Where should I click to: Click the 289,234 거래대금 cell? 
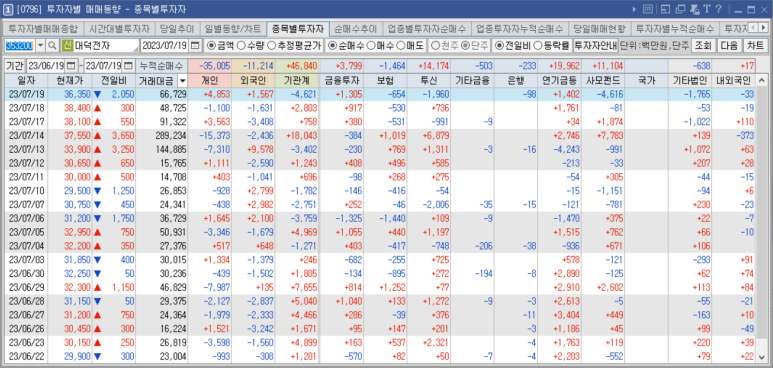162,135
